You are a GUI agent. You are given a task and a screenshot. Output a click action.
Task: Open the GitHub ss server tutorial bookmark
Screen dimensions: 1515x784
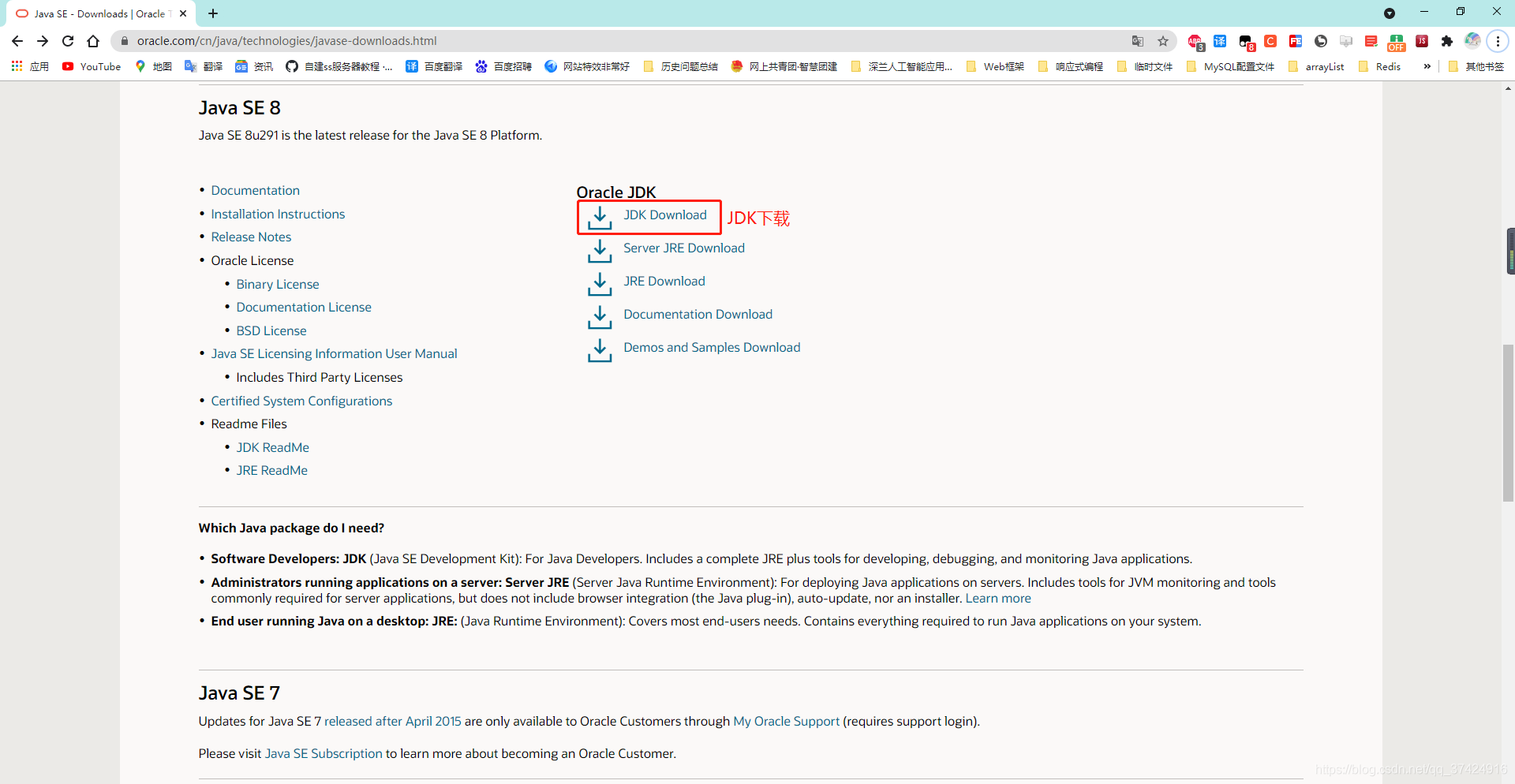tap(339, 66)
